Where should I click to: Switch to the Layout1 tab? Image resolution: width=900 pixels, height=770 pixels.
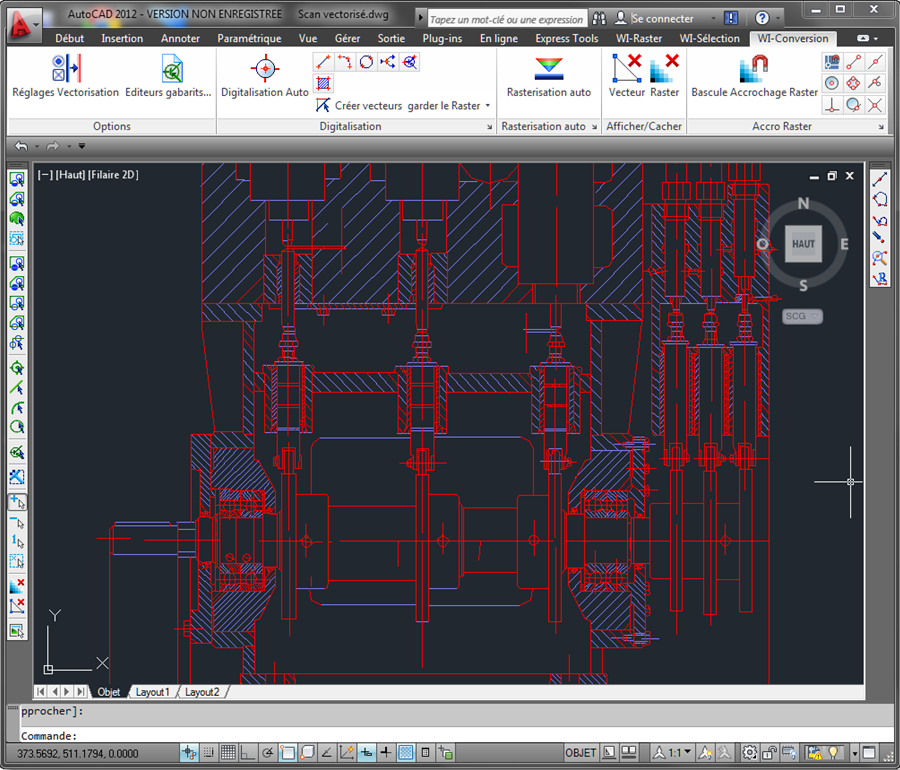pyautogui.click(x=152, y=692)
